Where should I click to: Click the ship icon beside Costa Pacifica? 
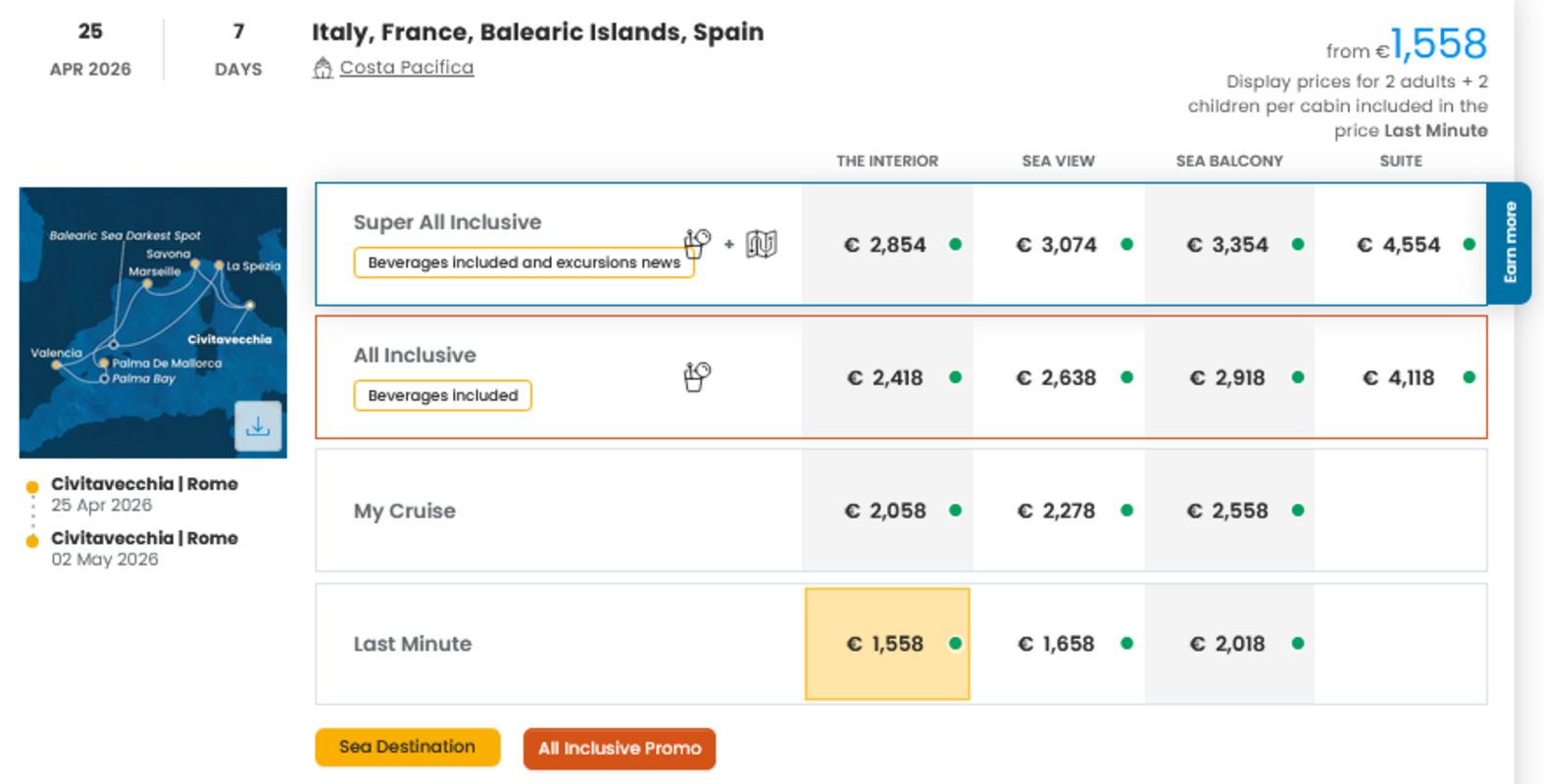coord(323,68)
